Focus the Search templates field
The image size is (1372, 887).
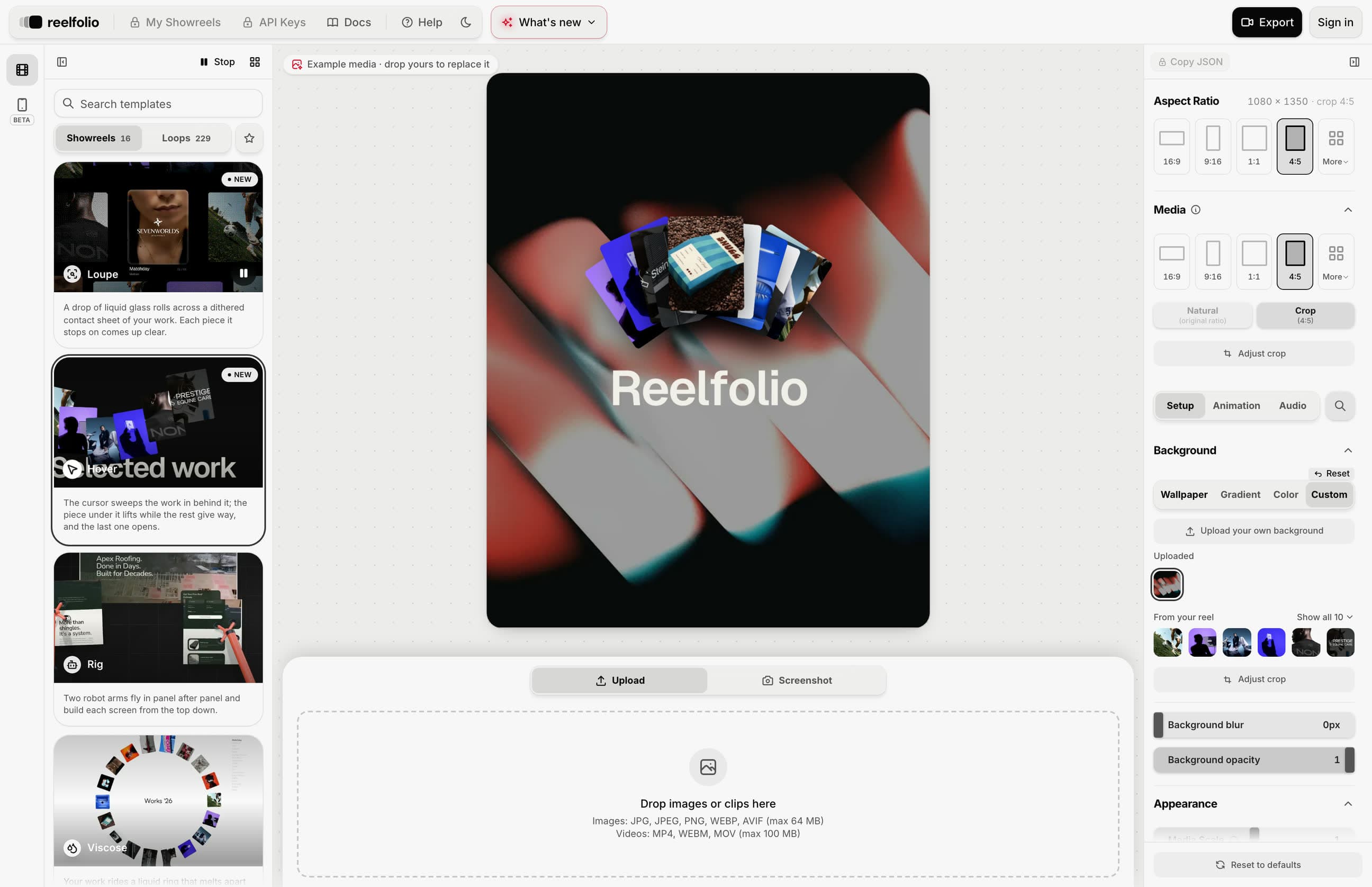click(x=158, y=104)
